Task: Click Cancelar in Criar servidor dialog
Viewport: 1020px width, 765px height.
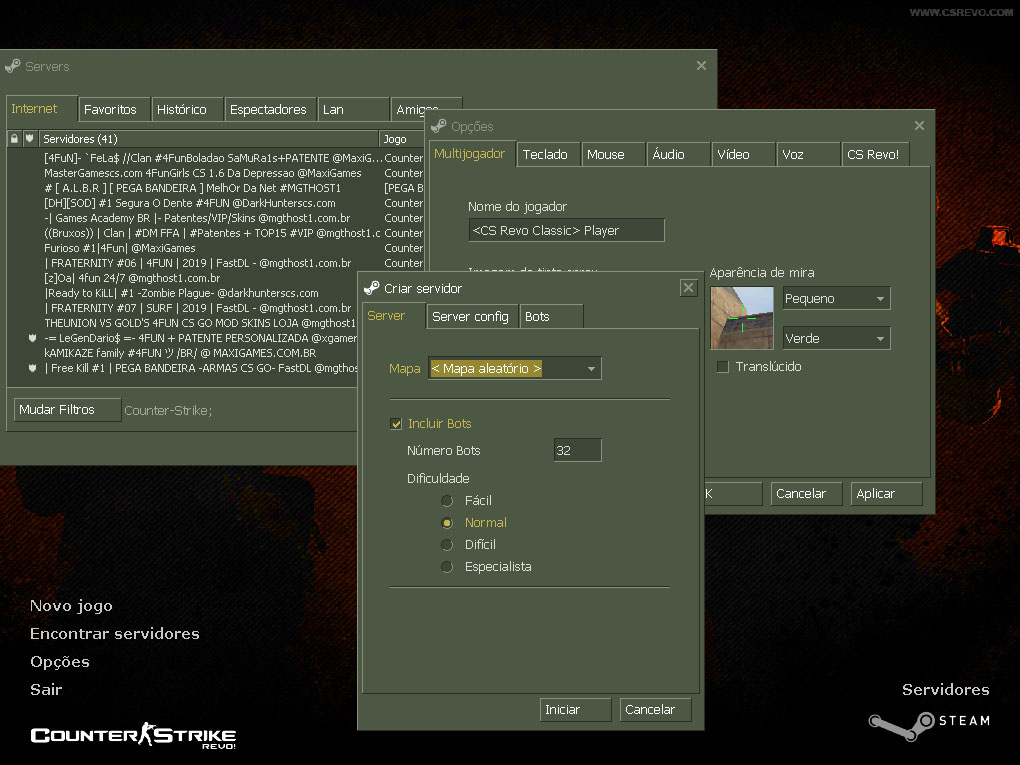Action: 655,710
